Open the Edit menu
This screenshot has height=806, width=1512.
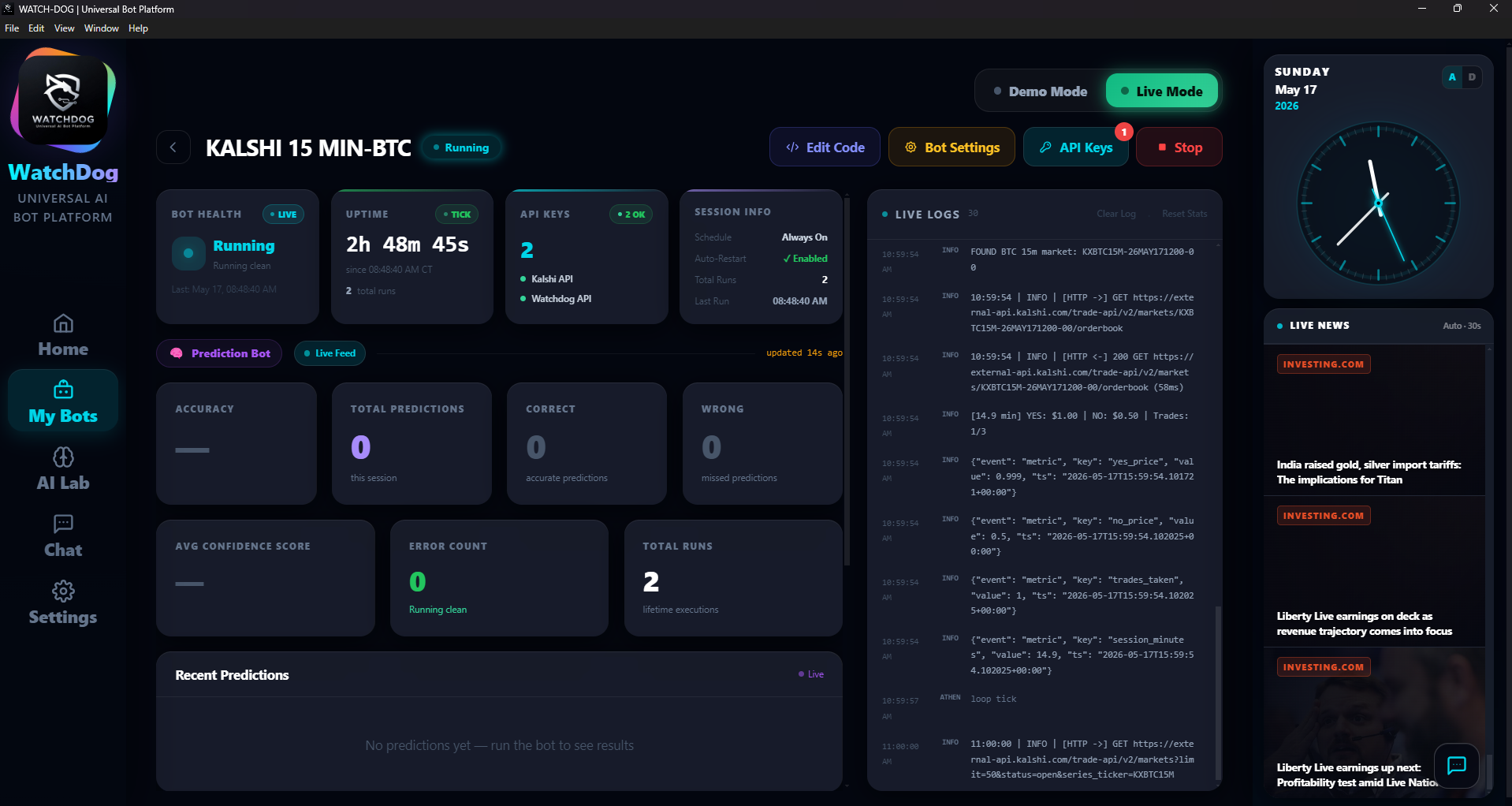[36, 28]
